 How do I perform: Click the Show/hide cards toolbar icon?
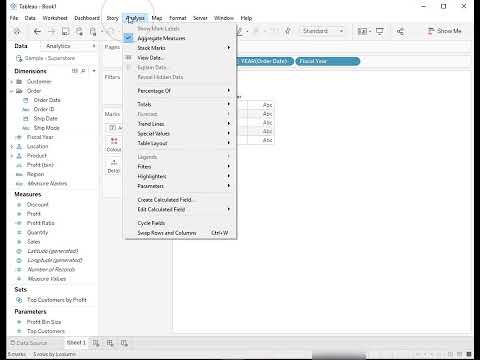tap(362, 31)
